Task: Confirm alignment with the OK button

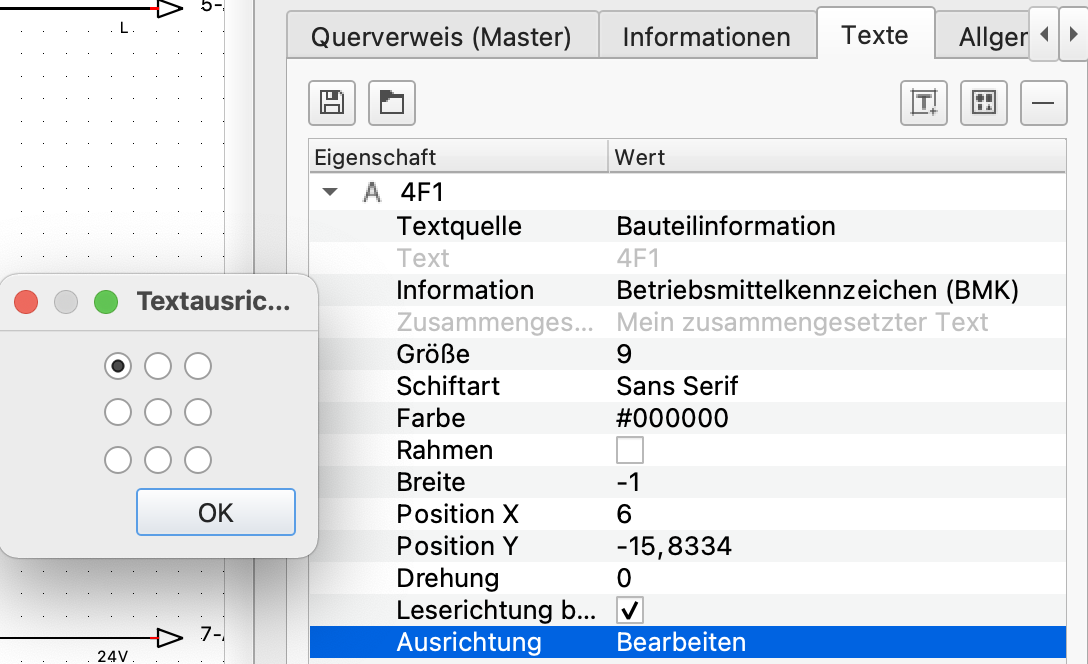Action: (216, 512)
